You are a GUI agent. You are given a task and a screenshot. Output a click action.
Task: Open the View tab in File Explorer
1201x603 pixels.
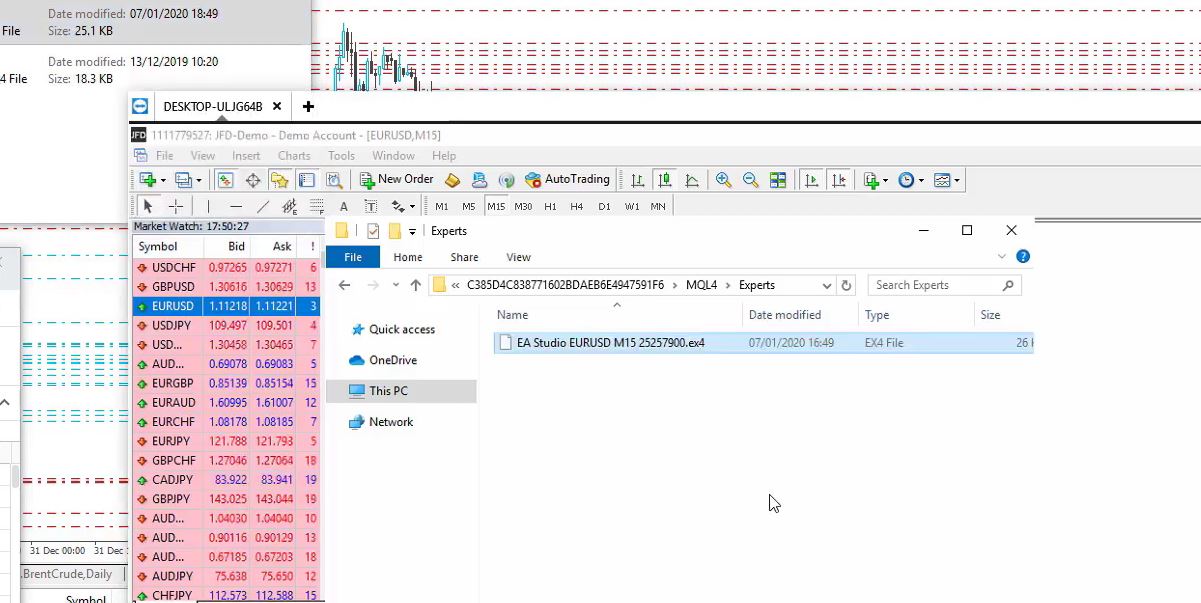(x=518, y=257)
